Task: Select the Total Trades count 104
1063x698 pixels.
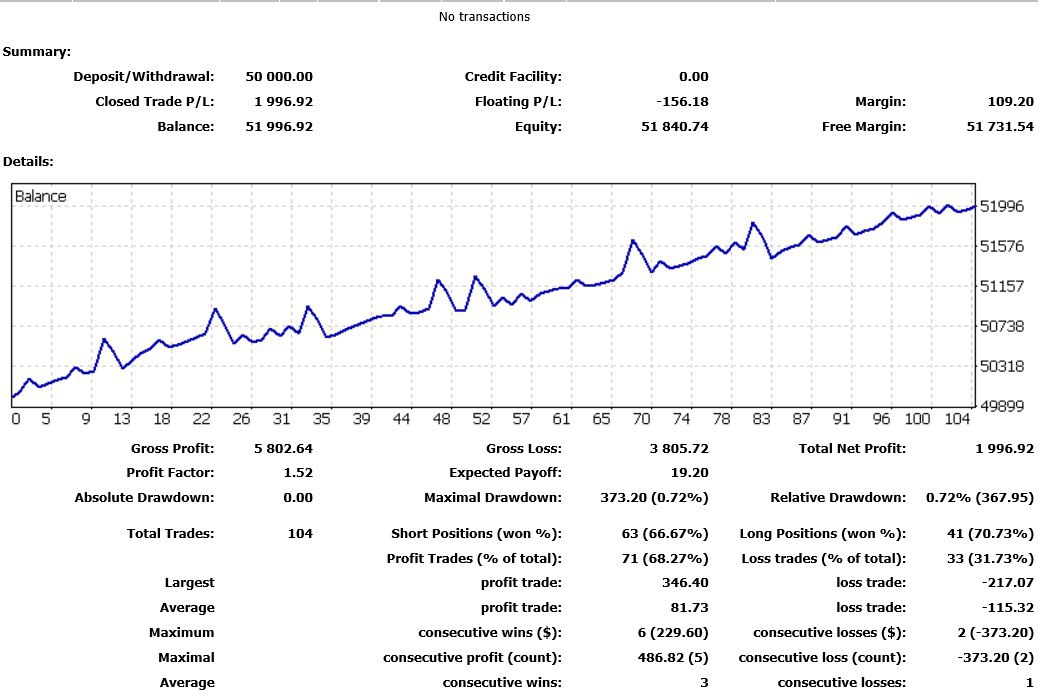Action: point(300,534)
